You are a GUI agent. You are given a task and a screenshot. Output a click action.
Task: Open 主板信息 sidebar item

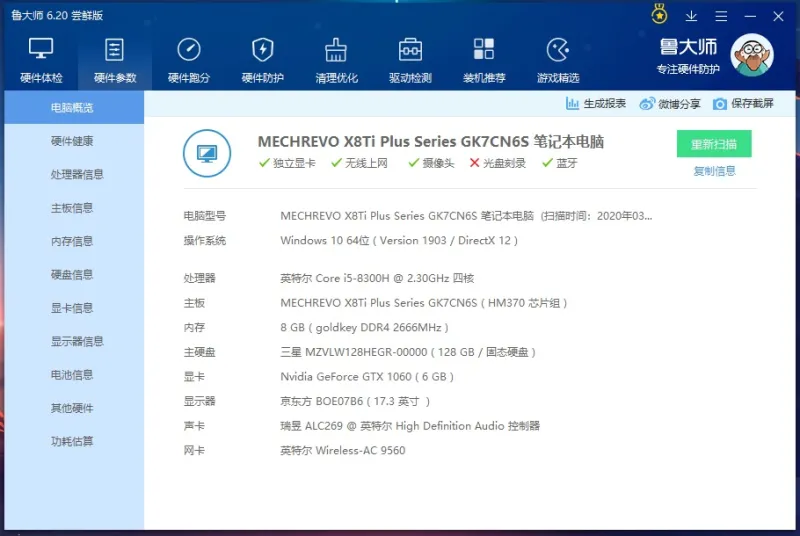(x=74, y=208)
